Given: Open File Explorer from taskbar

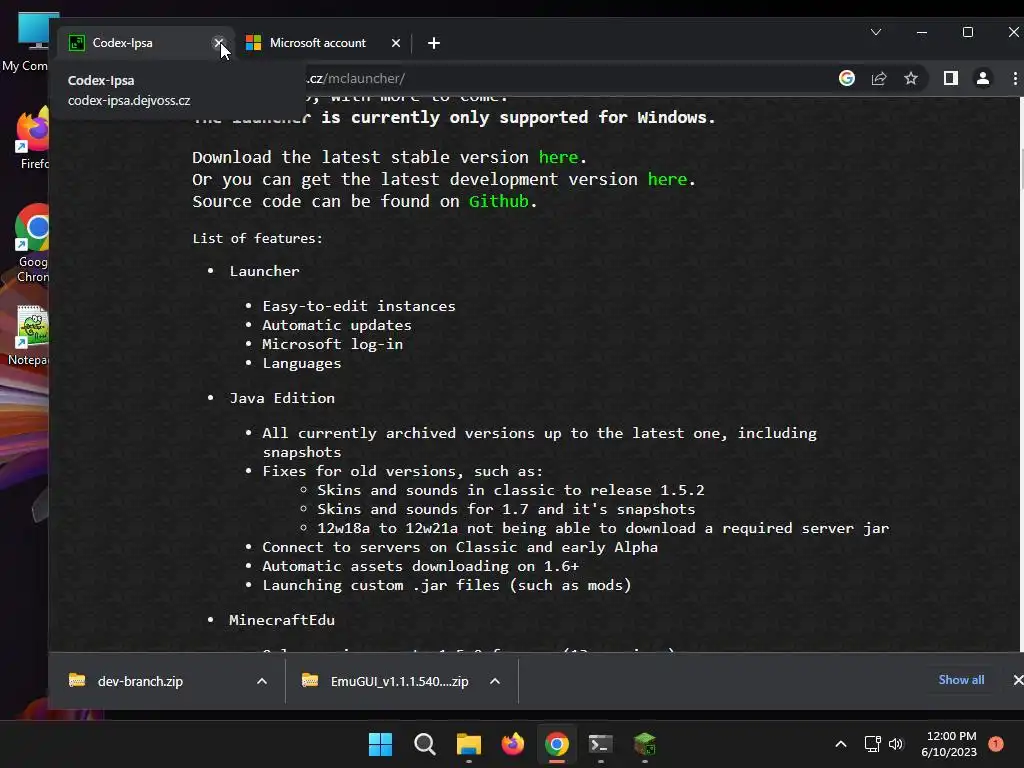Looking at the screenshot, I should point(468,744).
